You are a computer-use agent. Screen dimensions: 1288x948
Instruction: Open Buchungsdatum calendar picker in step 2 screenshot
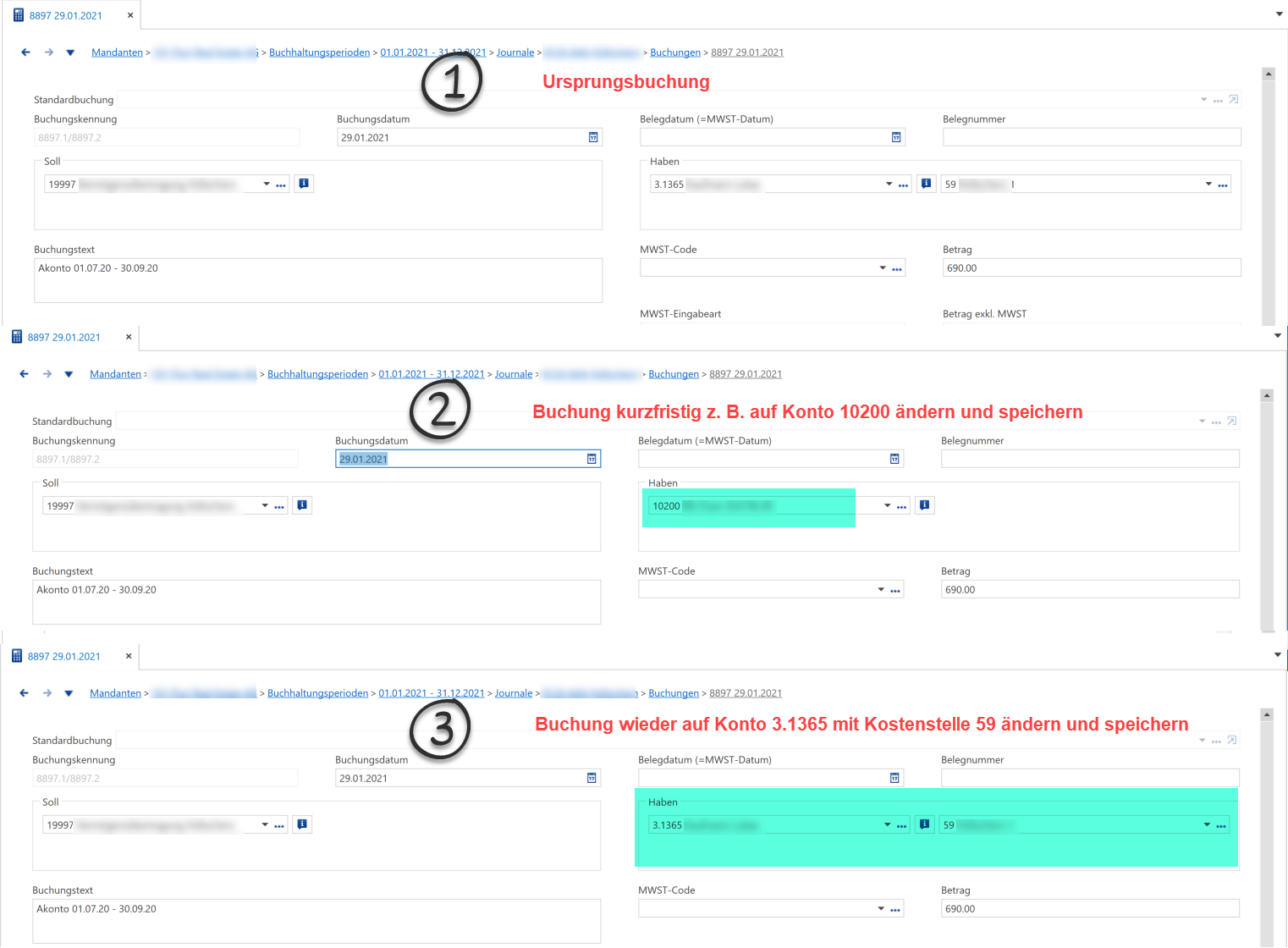[x=592, y=459]
